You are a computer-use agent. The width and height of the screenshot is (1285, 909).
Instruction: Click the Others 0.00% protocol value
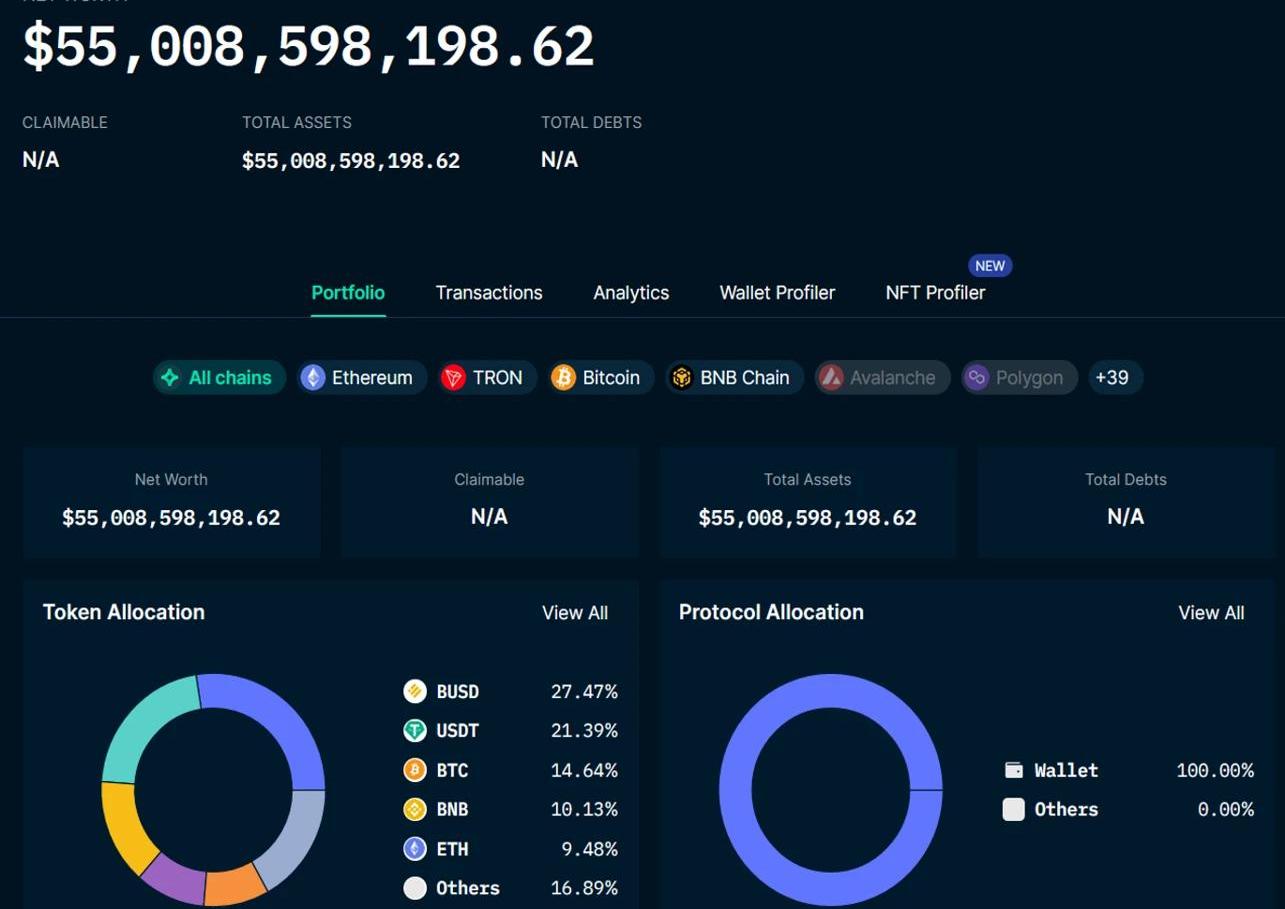click(x=1226, y=809)
